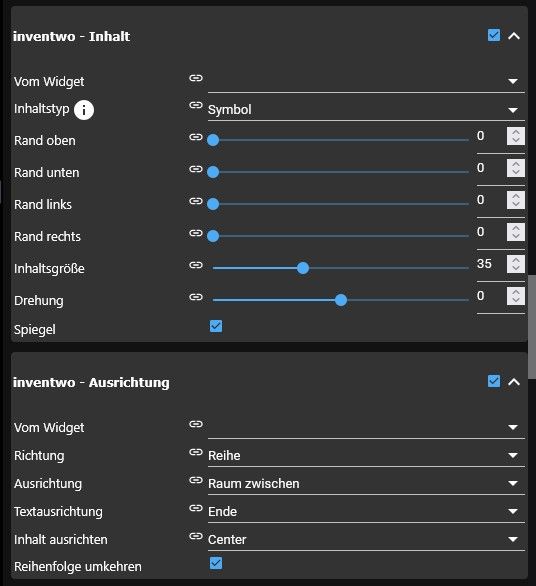The height and width of the screenshot is (586, 536).
Task: Open the Textausrichtung dropdown showing Ende
Action: coord(366,512)
